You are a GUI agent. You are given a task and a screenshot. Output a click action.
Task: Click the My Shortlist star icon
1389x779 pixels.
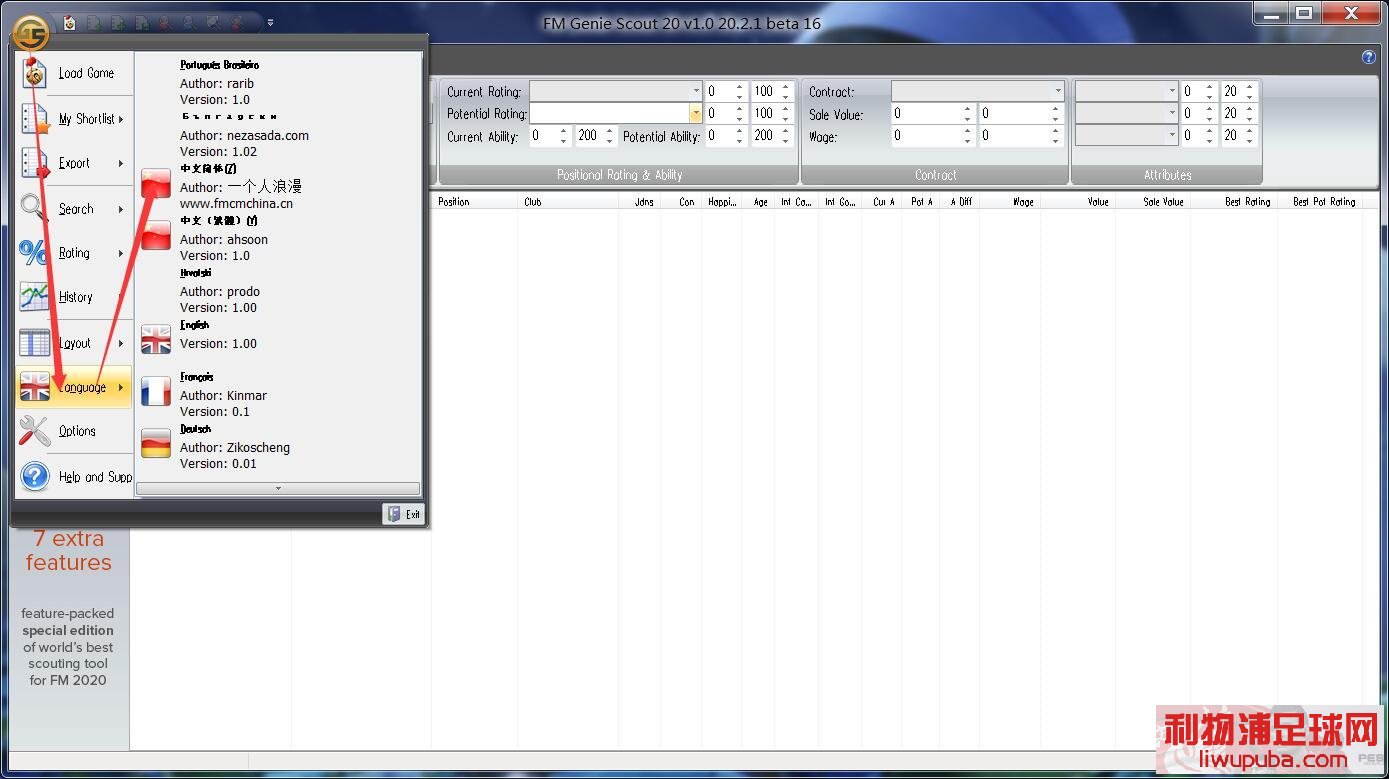(34, 119)
